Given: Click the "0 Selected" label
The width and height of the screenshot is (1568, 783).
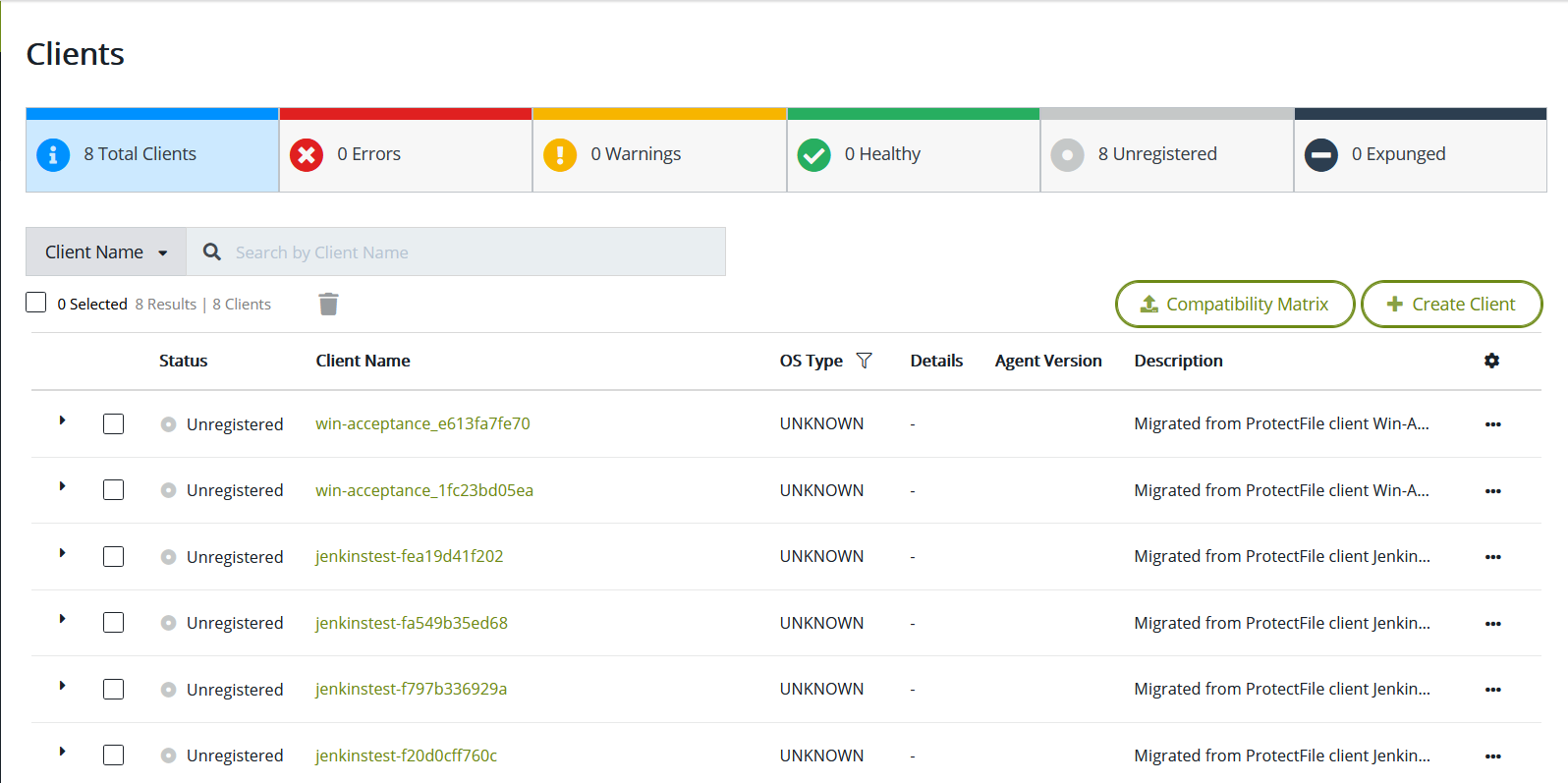Looking at the screenshot, I should tap(92, 304).
